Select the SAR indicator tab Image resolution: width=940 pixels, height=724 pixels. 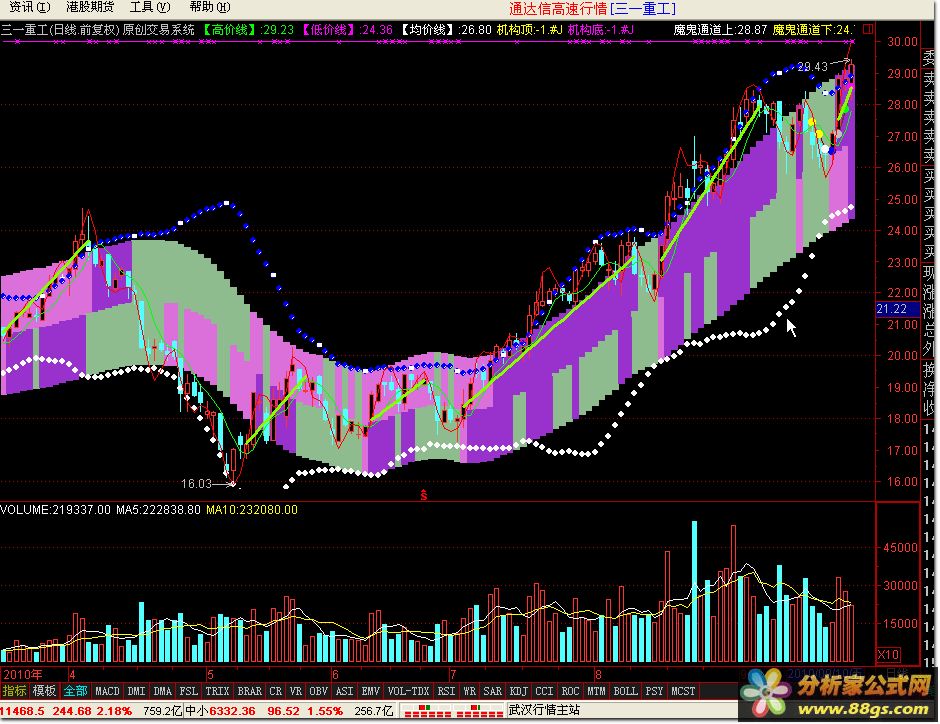click(492, 691)
